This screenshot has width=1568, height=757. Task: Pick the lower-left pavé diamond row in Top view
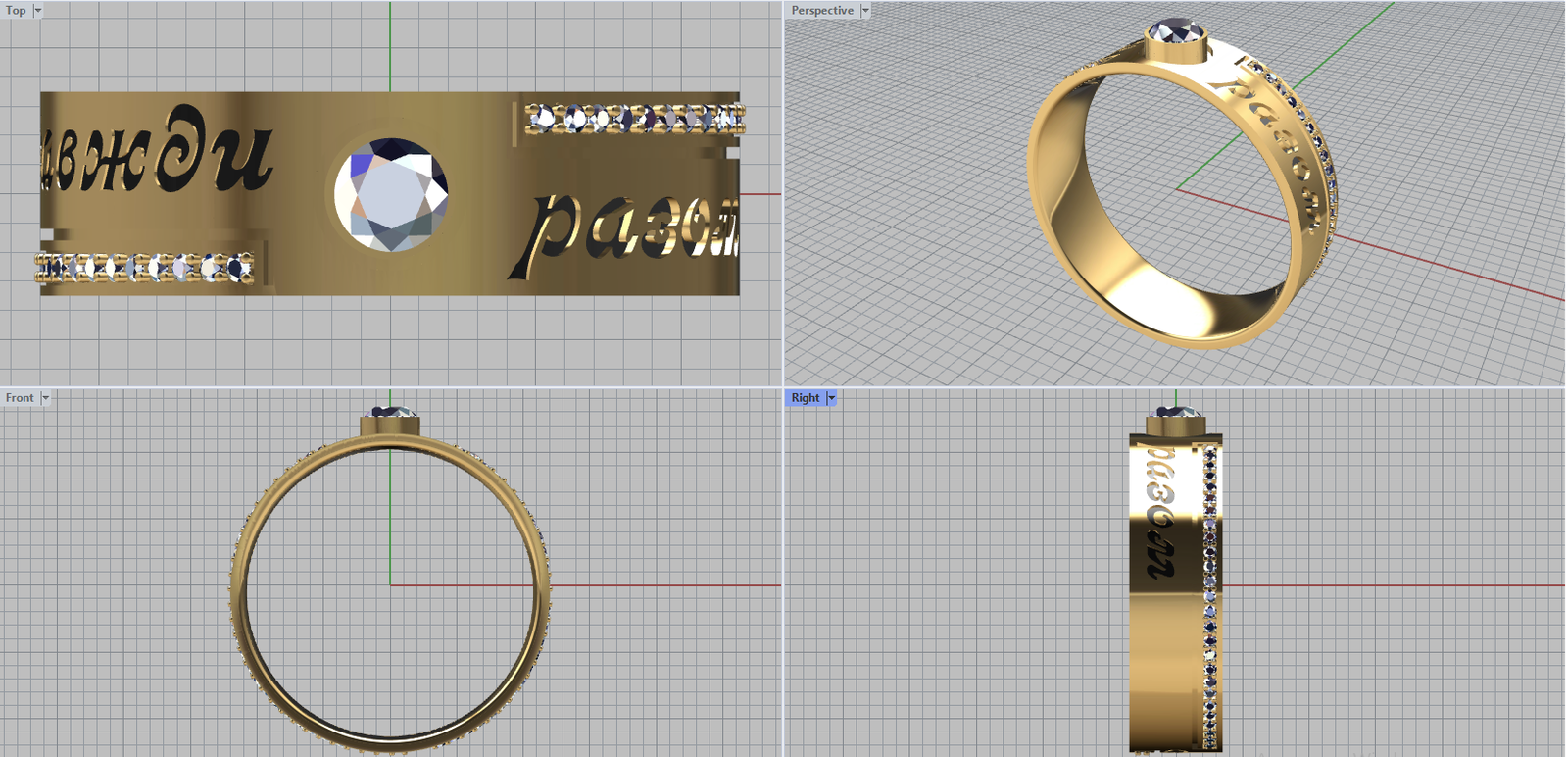(145, 267)
